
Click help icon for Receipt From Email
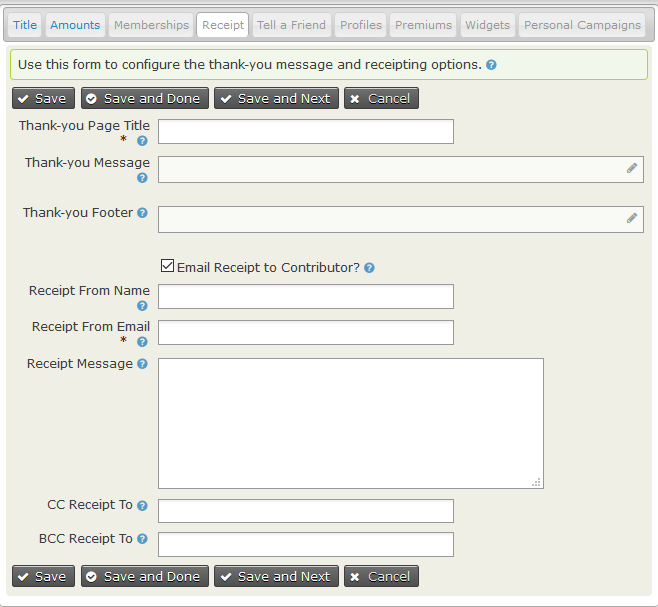(142, 342)
